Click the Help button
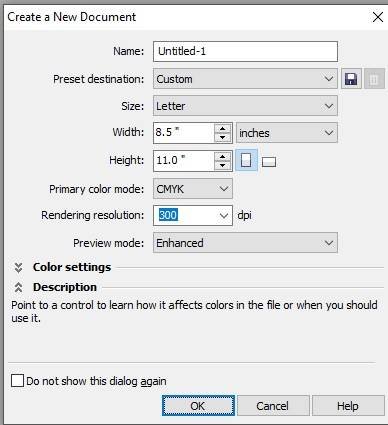 [348, 406]
